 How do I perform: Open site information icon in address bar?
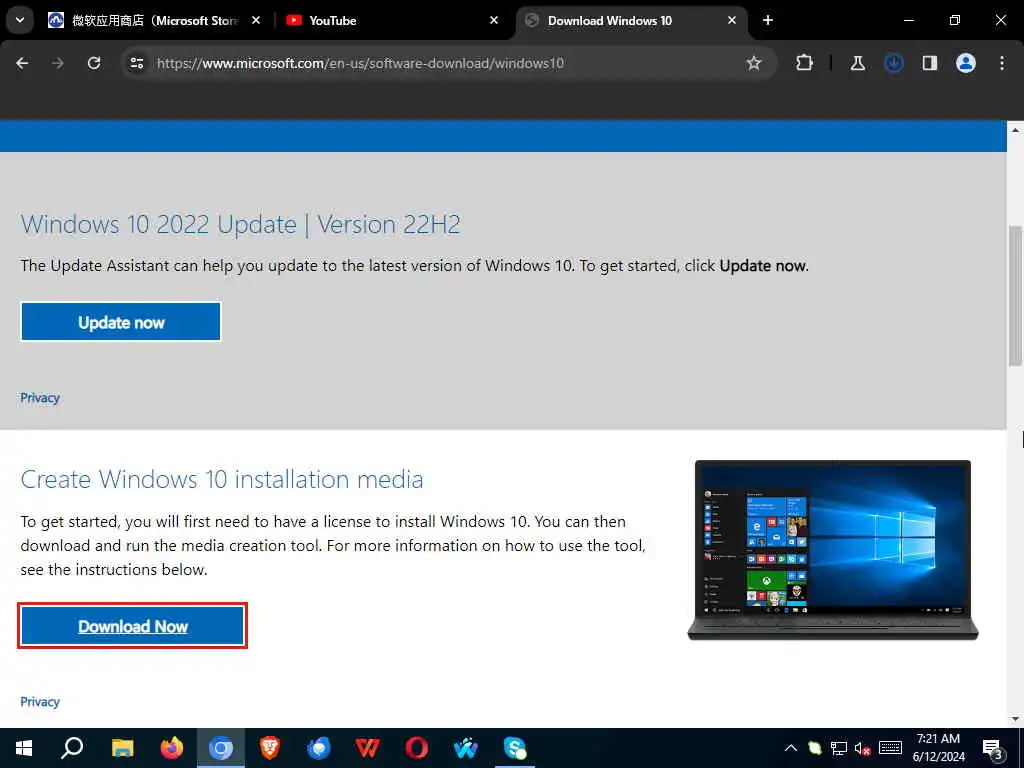[136, 63]
